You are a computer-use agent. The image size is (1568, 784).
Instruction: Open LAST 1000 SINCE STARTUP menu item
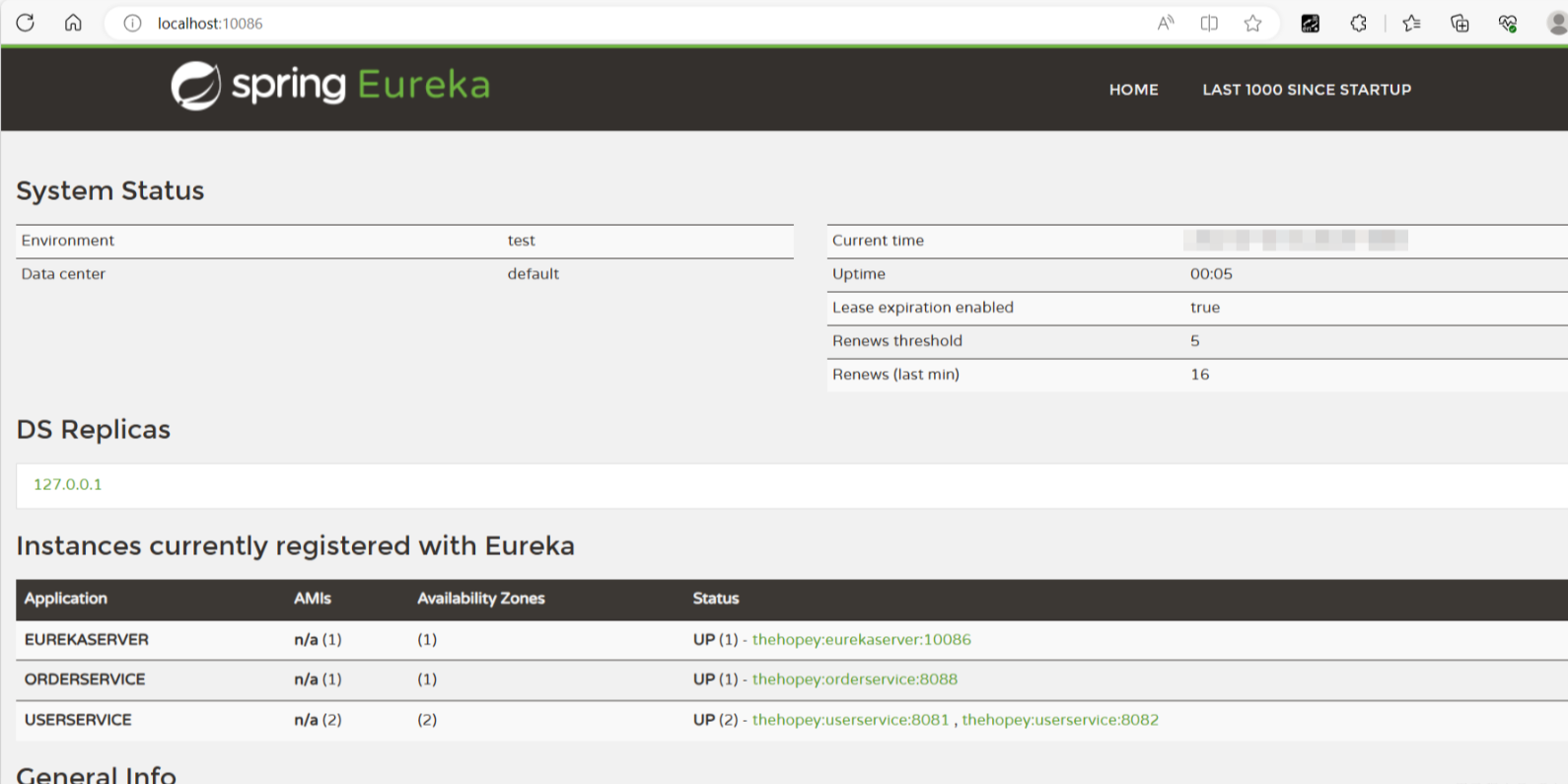tap(1307, 90)
